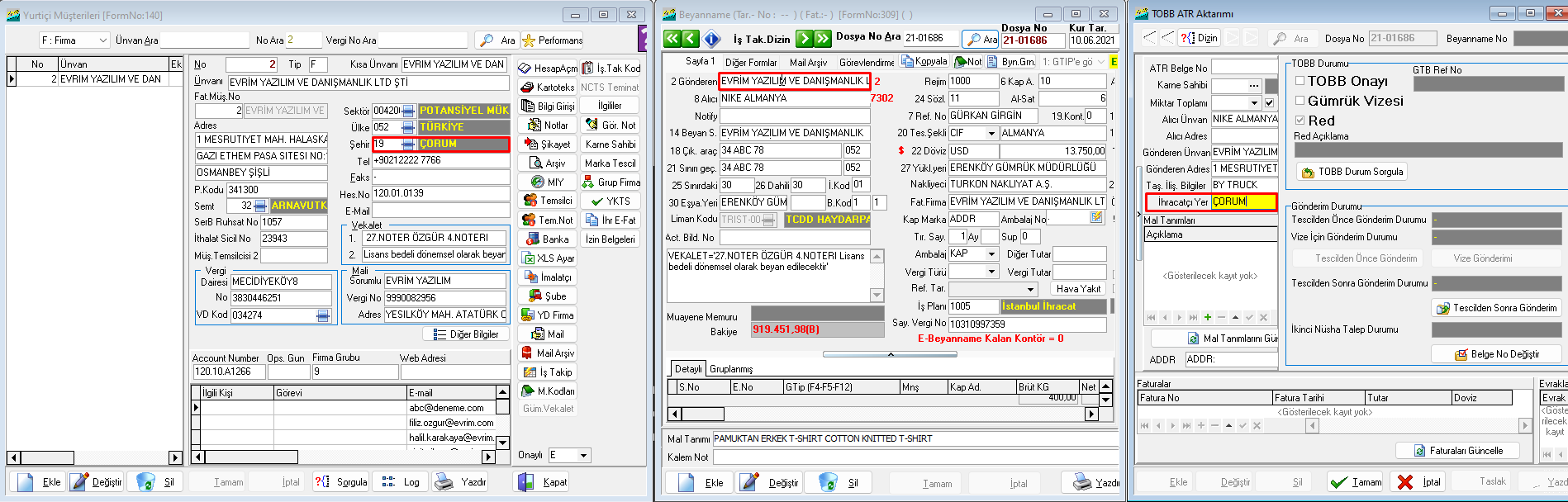This screenshot has height=502, width=1568.
Task: Open the İş.Tak Kod button
Action: [x=611, y=68]
